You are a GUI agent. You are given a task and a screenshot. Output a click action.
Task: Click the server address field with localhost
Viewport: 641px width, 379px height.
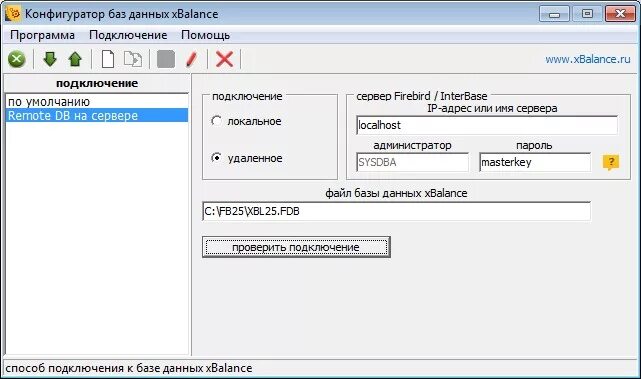click(x=487, y=125)
